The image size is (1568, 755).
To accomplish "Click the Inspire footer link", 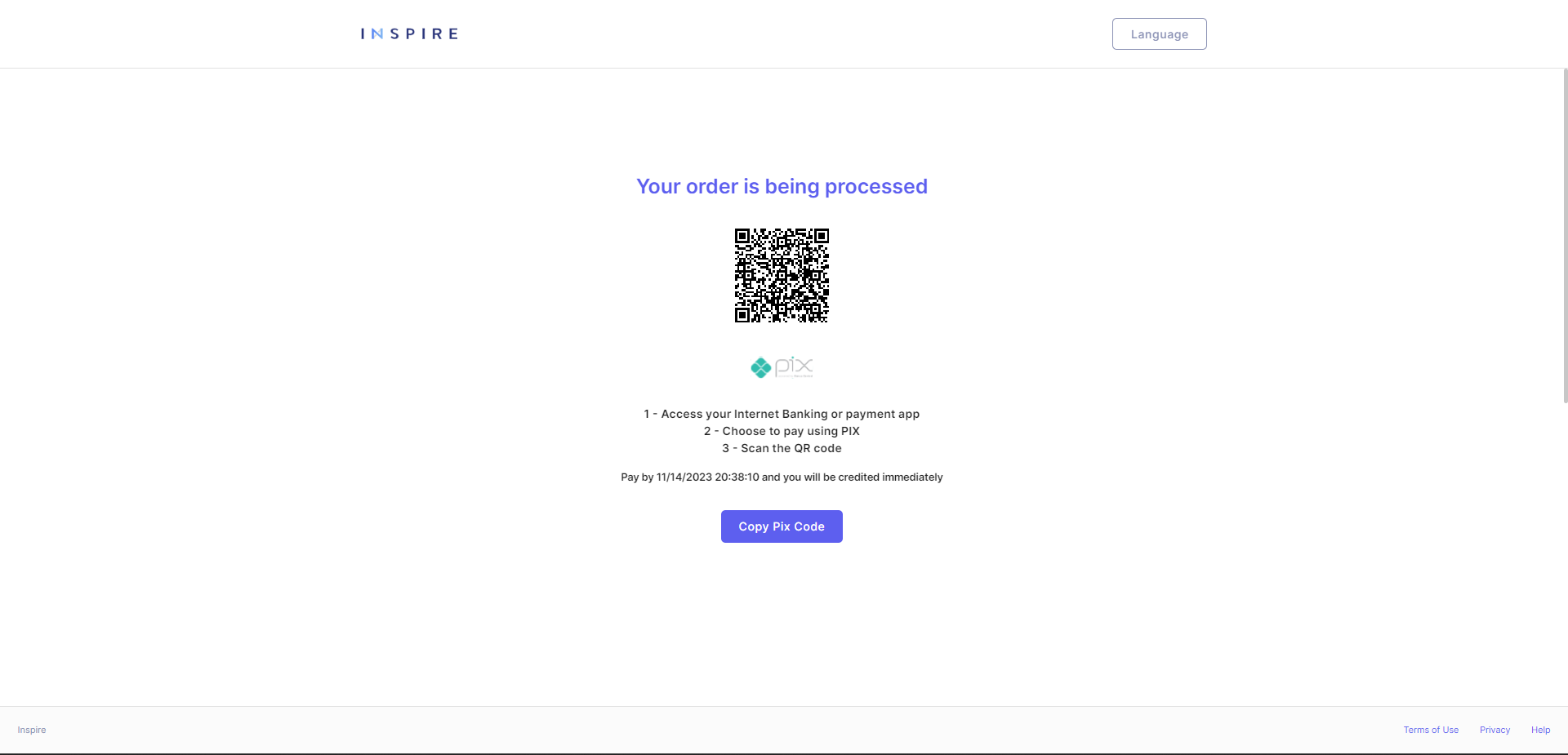I will tap(32, 730).
